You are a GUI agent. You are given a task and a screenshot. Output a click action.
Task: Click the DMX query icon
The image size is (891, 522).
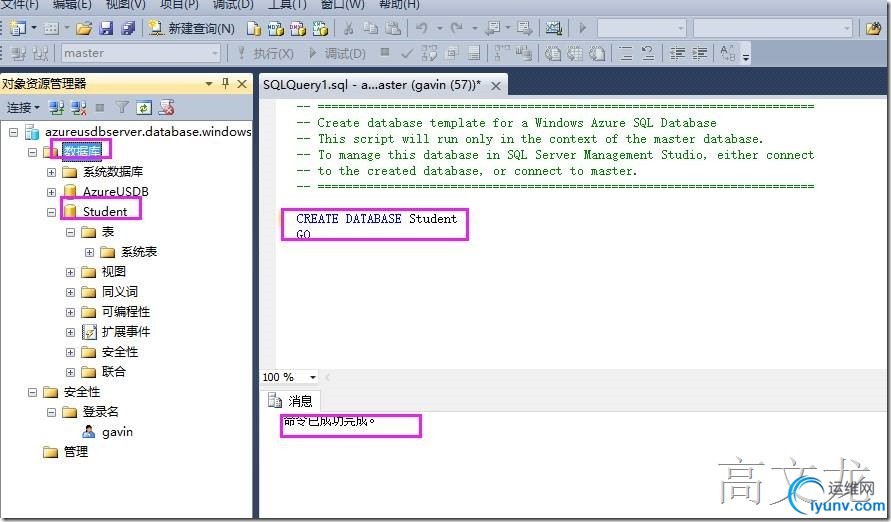pos(298,28)
